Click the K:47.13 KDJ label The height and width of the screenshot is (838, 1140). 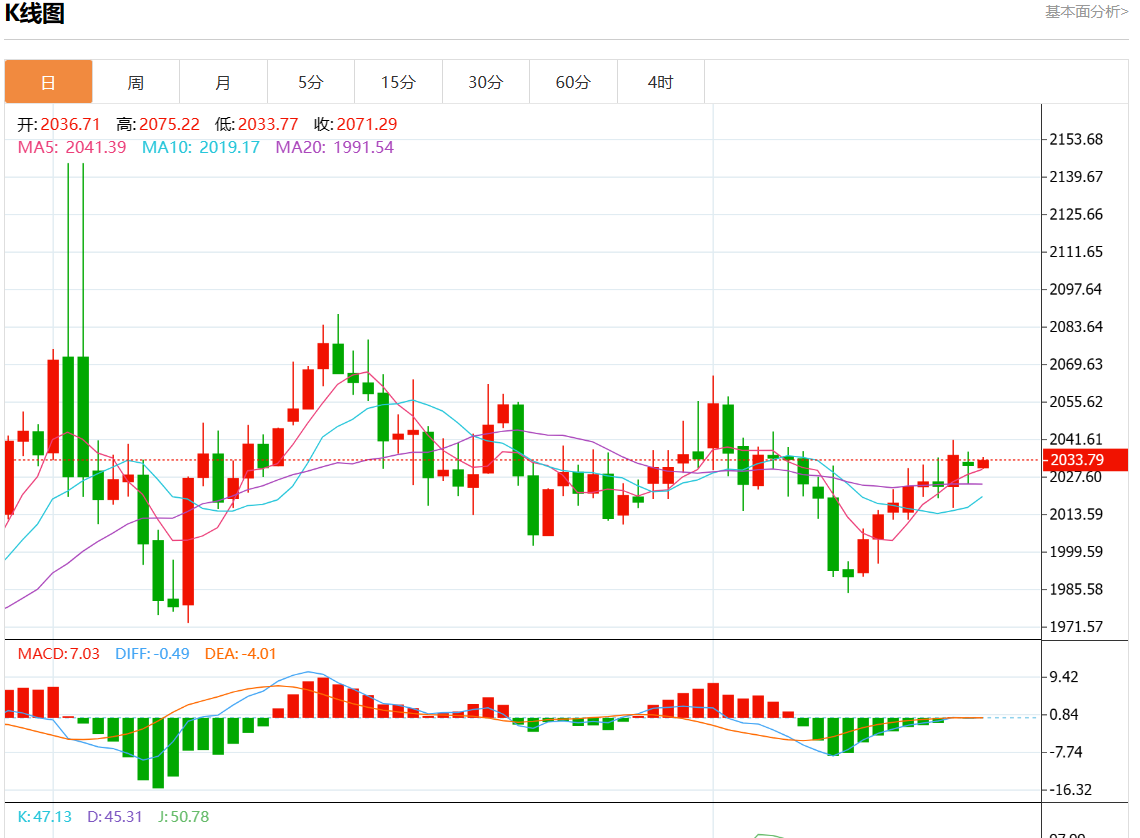coord(44,816)
